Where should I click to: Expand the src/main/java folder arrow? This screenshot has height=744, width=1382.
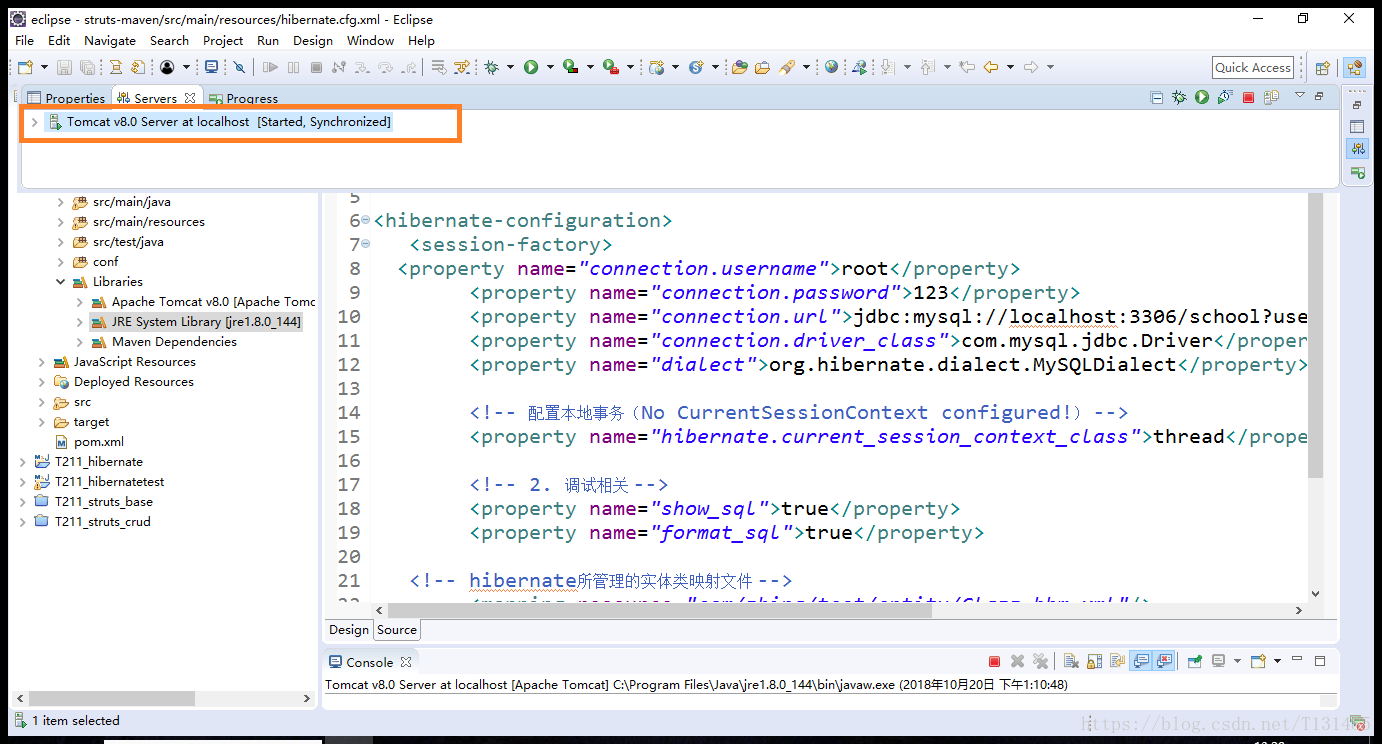pyautogui.click(x=61, y=202)
